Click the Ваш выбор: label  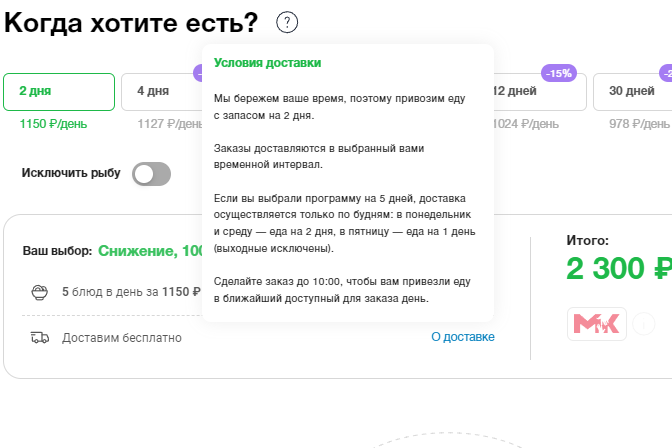57,251
